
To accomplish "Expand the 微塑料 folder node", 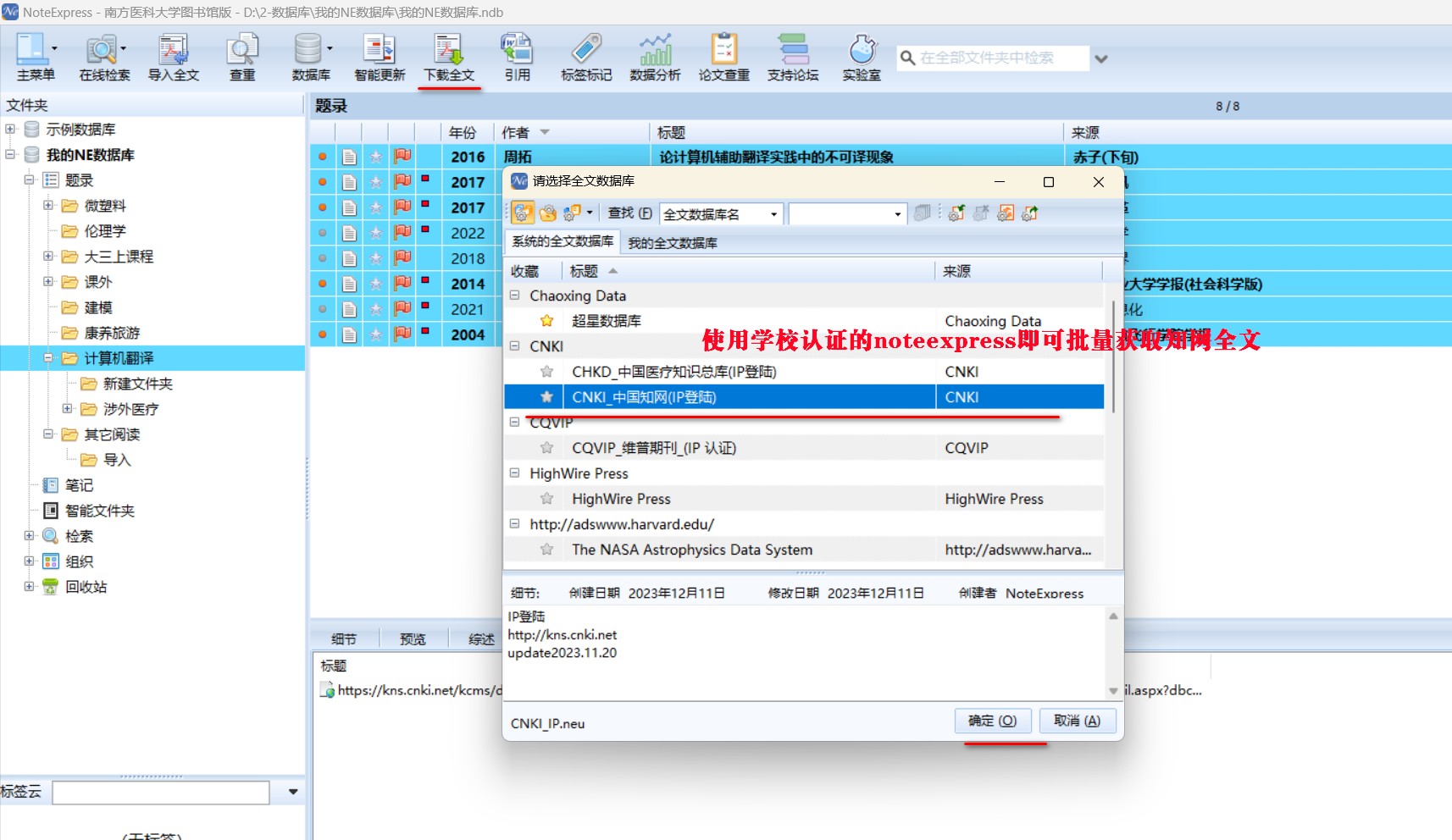I will click(48, 206).
